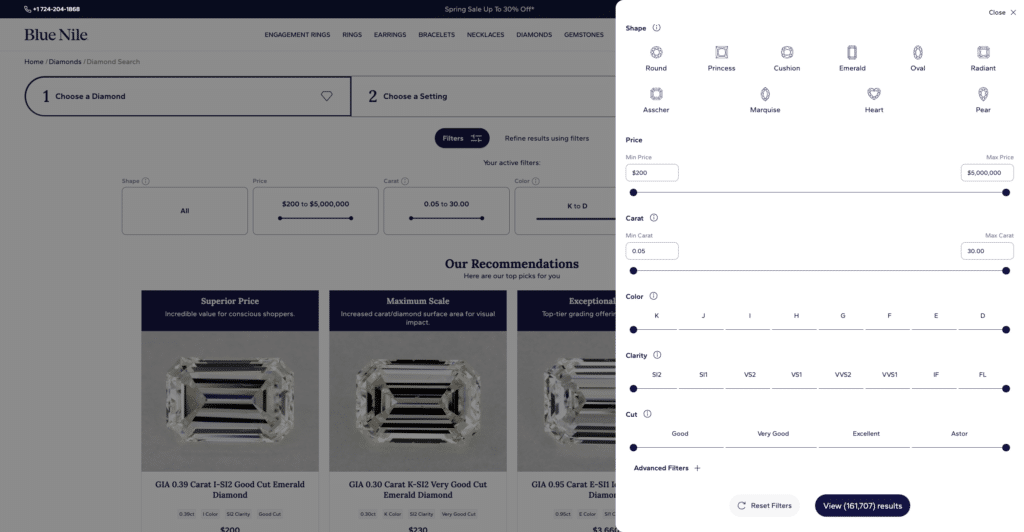Open the 0.30 Carat K-SI2 Emerald diamond image
The height and width of the screenshot is (532, 1024).
(x=418, y=401)
